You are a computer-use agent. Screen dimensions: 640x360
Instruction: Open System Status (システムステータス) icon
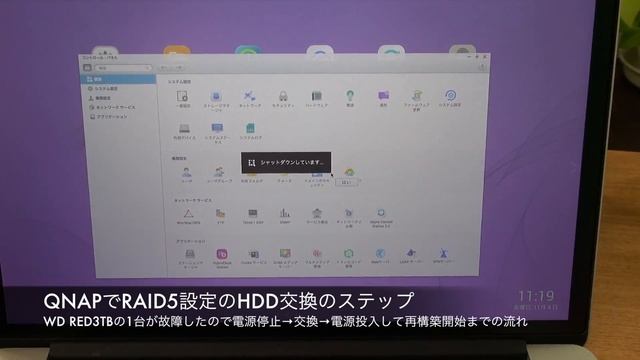[x=217, y=129]
